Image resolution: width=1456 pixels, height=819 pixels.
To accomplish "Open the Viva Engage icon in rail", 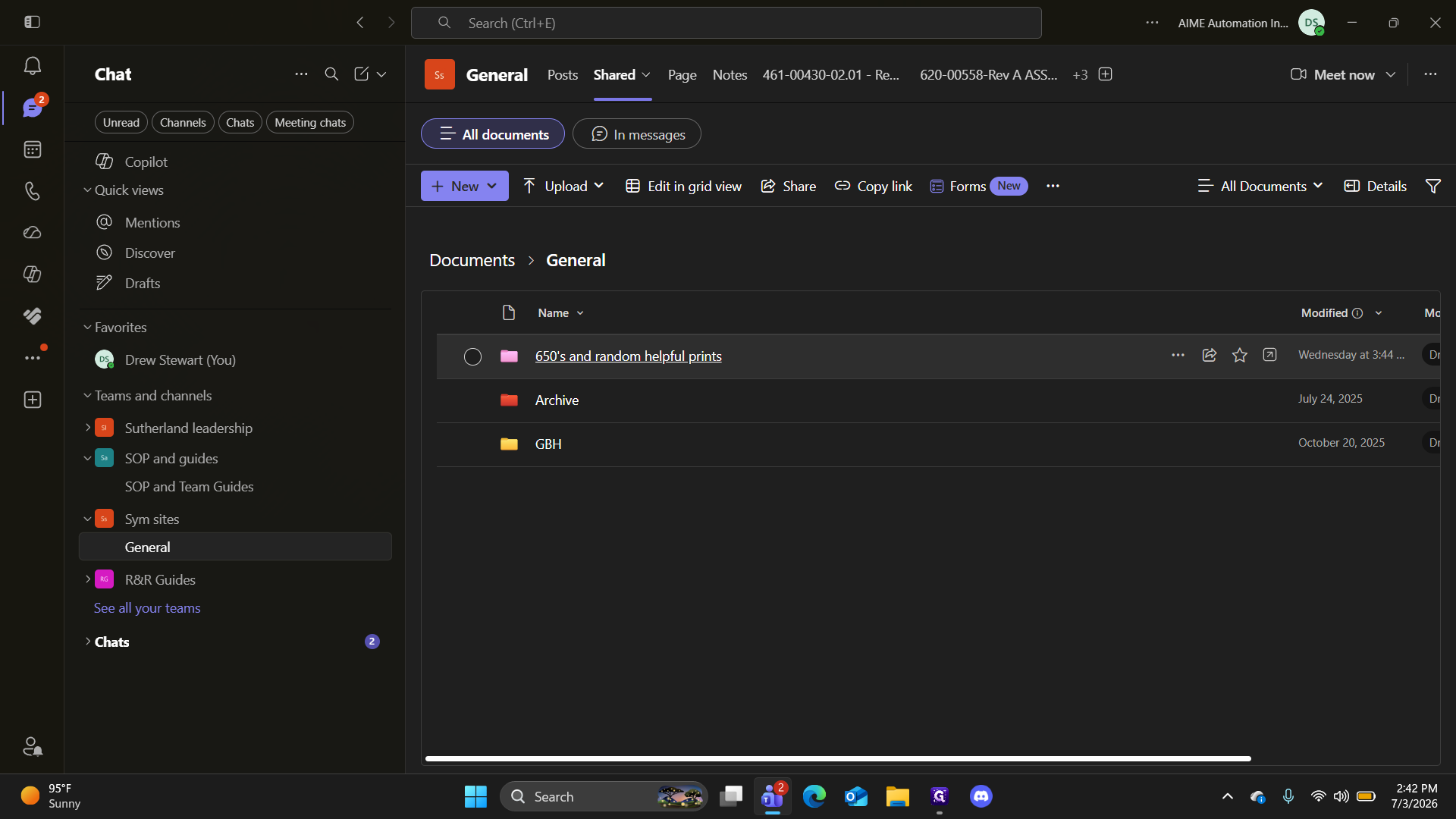I will click(x=32, y=315).
